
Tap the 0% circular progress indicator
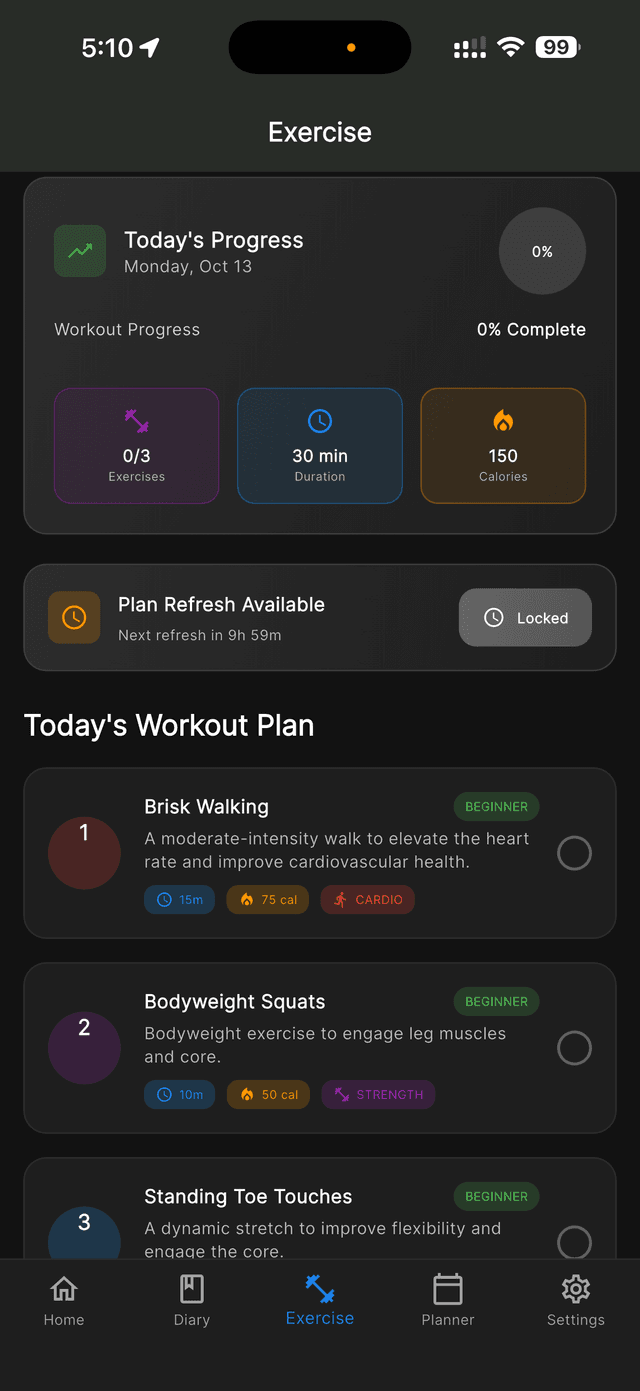click(x=542, y=251)
